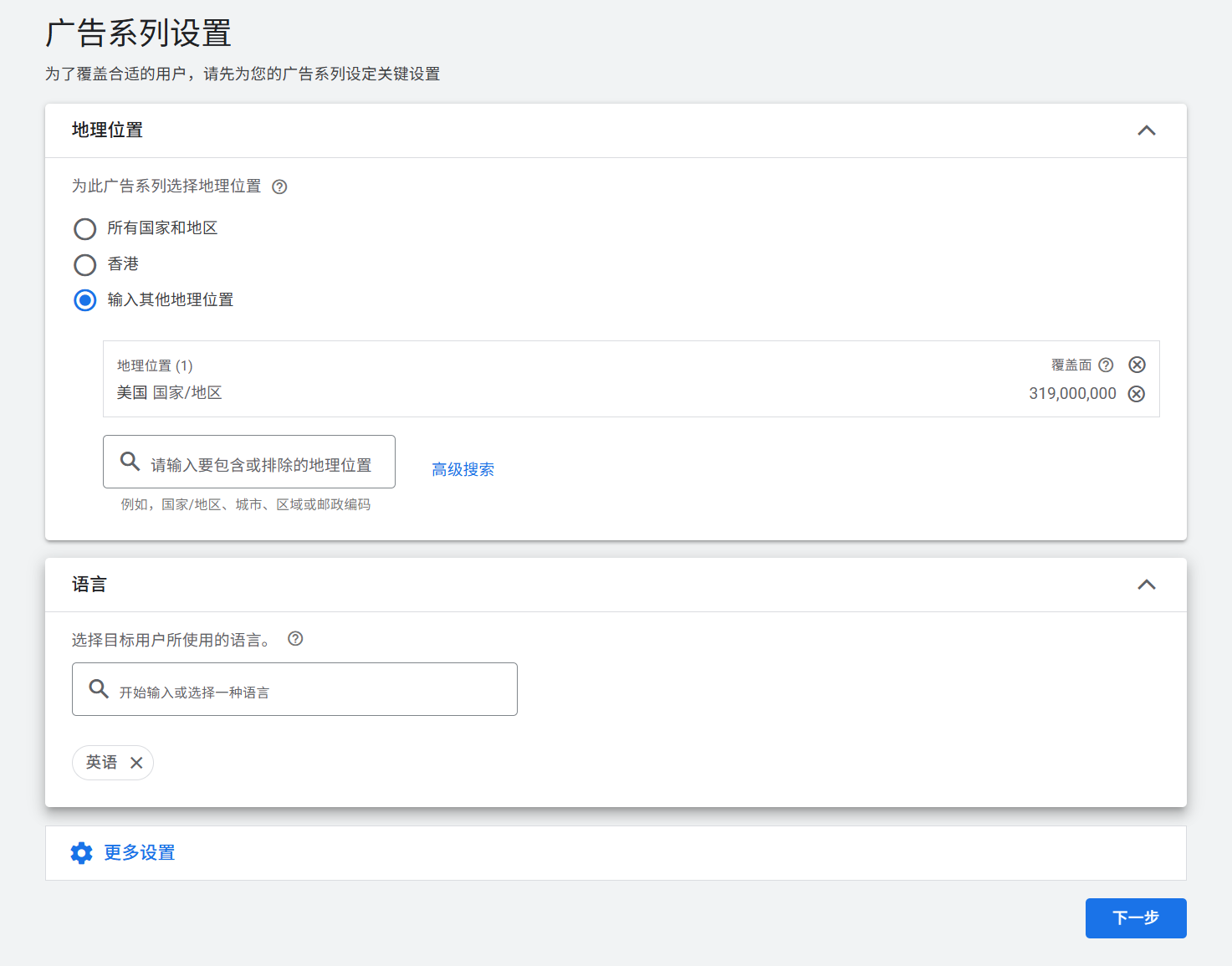Select 输入其他地理位置 option
The width and height of the screenshot is (1232, 966).
coord(84,299)
